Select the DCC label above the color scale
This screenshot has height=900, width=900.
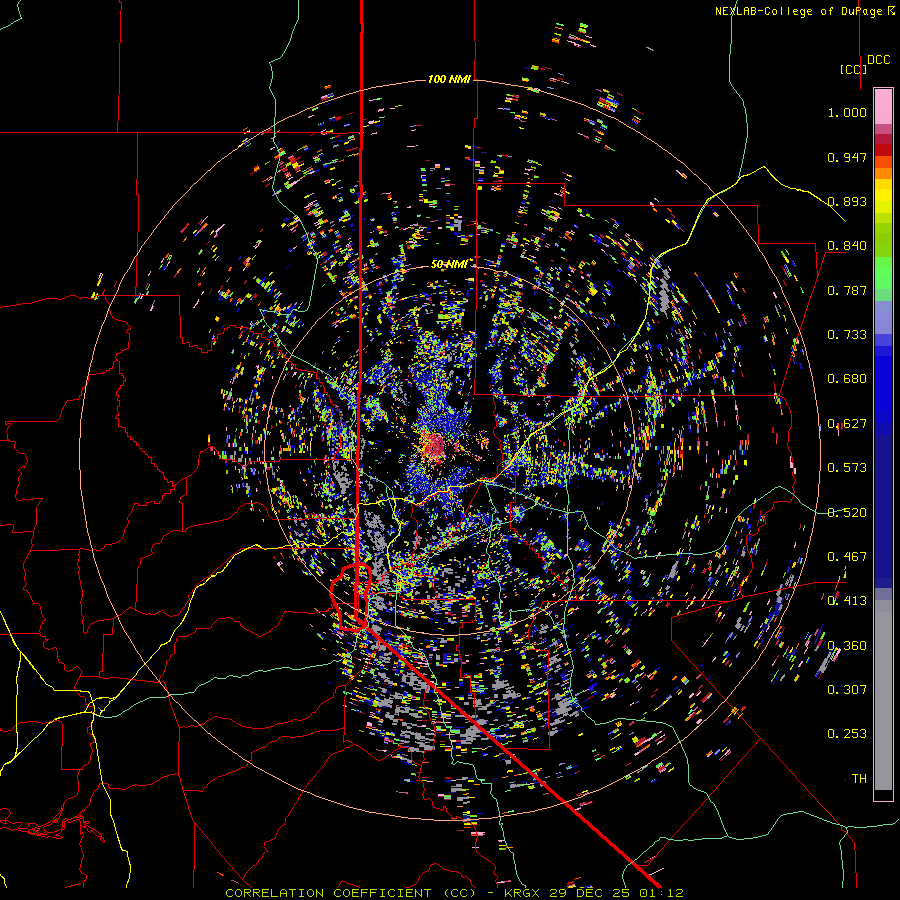point(878,60)
